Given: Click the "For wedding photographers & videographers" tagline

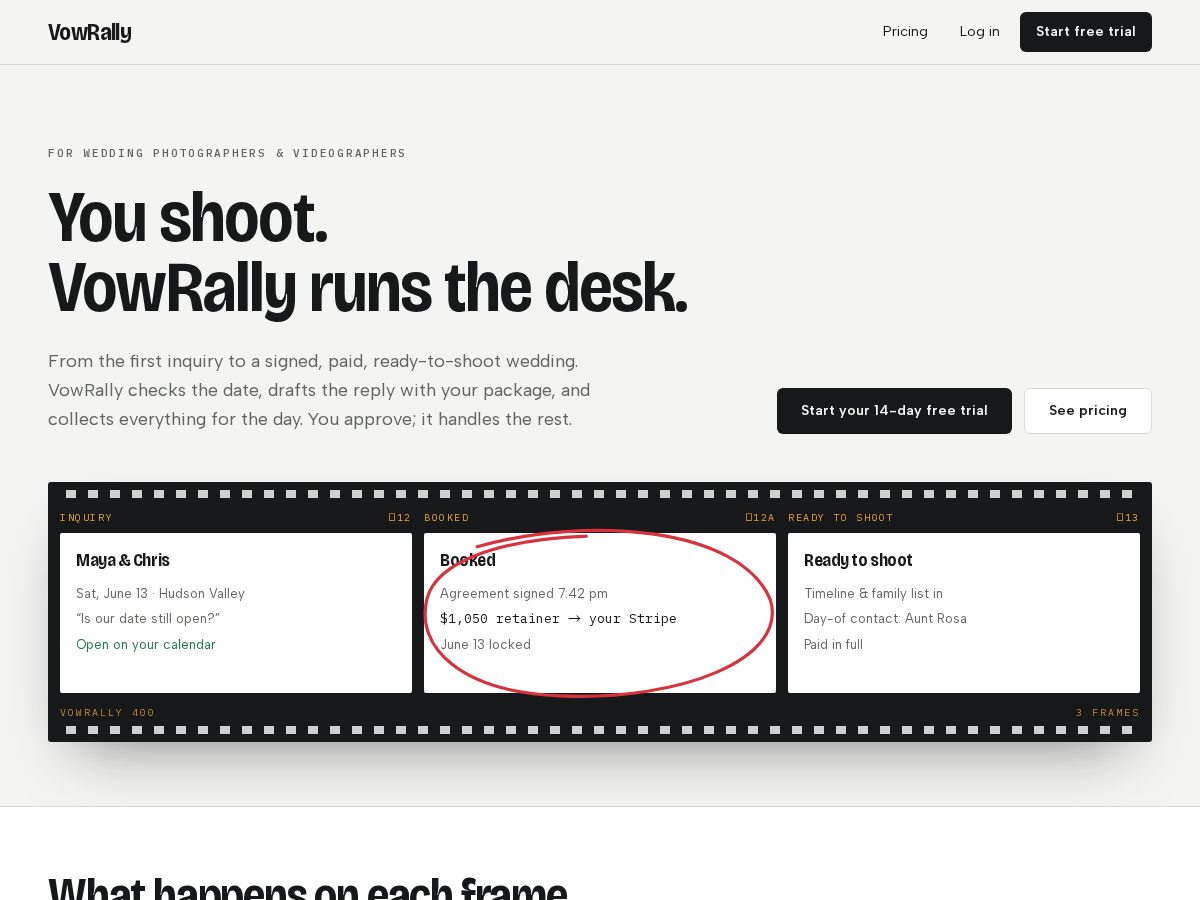Looking at the screenshot, I should coord(227,154).
